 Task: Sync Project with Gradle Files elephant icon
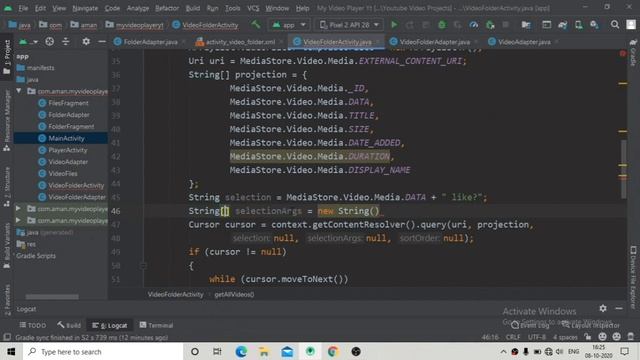coord(562,25)
